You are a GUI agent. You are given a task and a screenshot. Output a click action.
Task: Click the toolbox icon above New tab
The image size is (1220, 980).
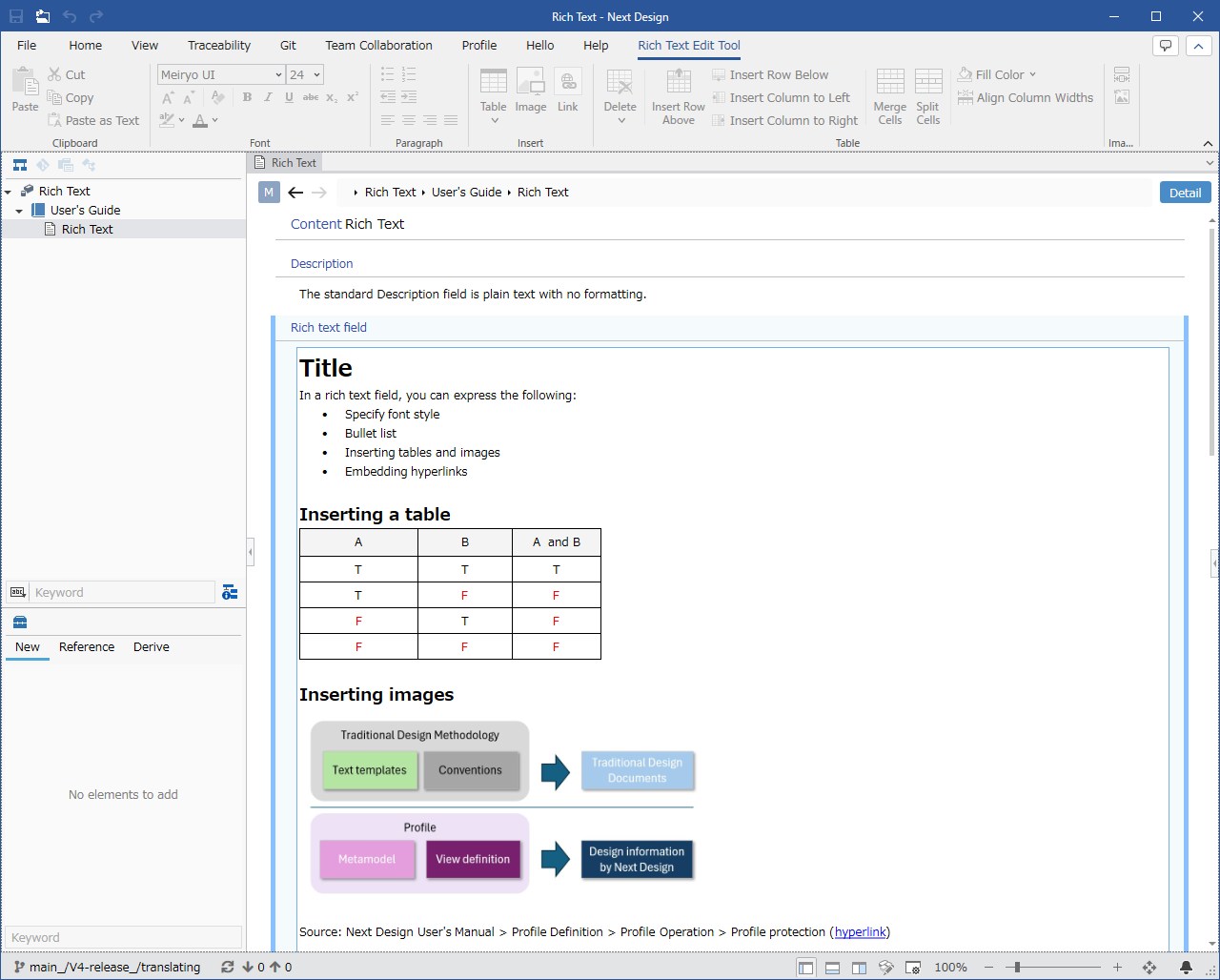19,623
